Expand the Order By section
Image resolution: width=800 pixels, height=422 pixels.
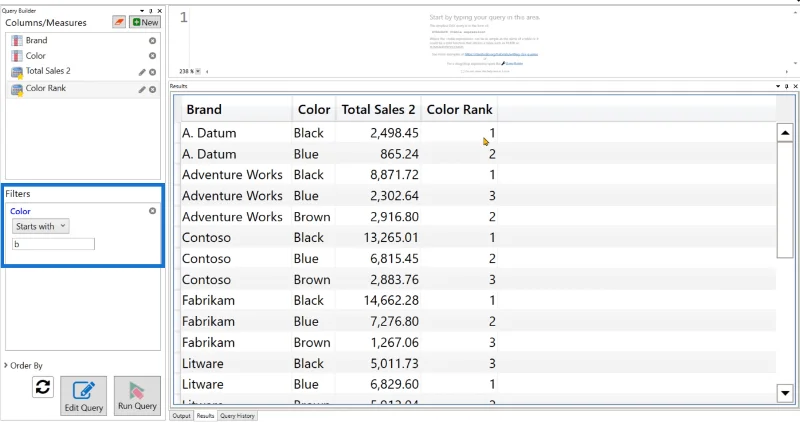(x=23, y=365)
